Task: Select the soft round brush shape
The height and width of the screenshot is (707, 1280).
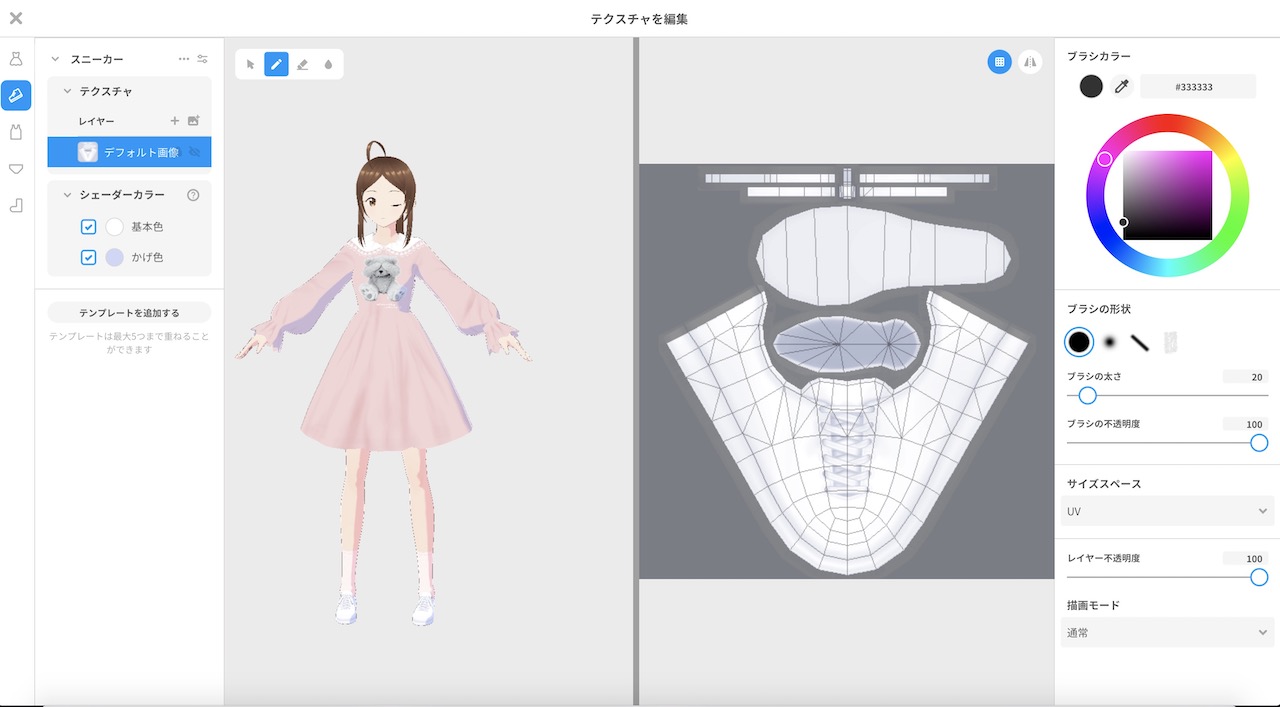Action: tap(1109, 342)
